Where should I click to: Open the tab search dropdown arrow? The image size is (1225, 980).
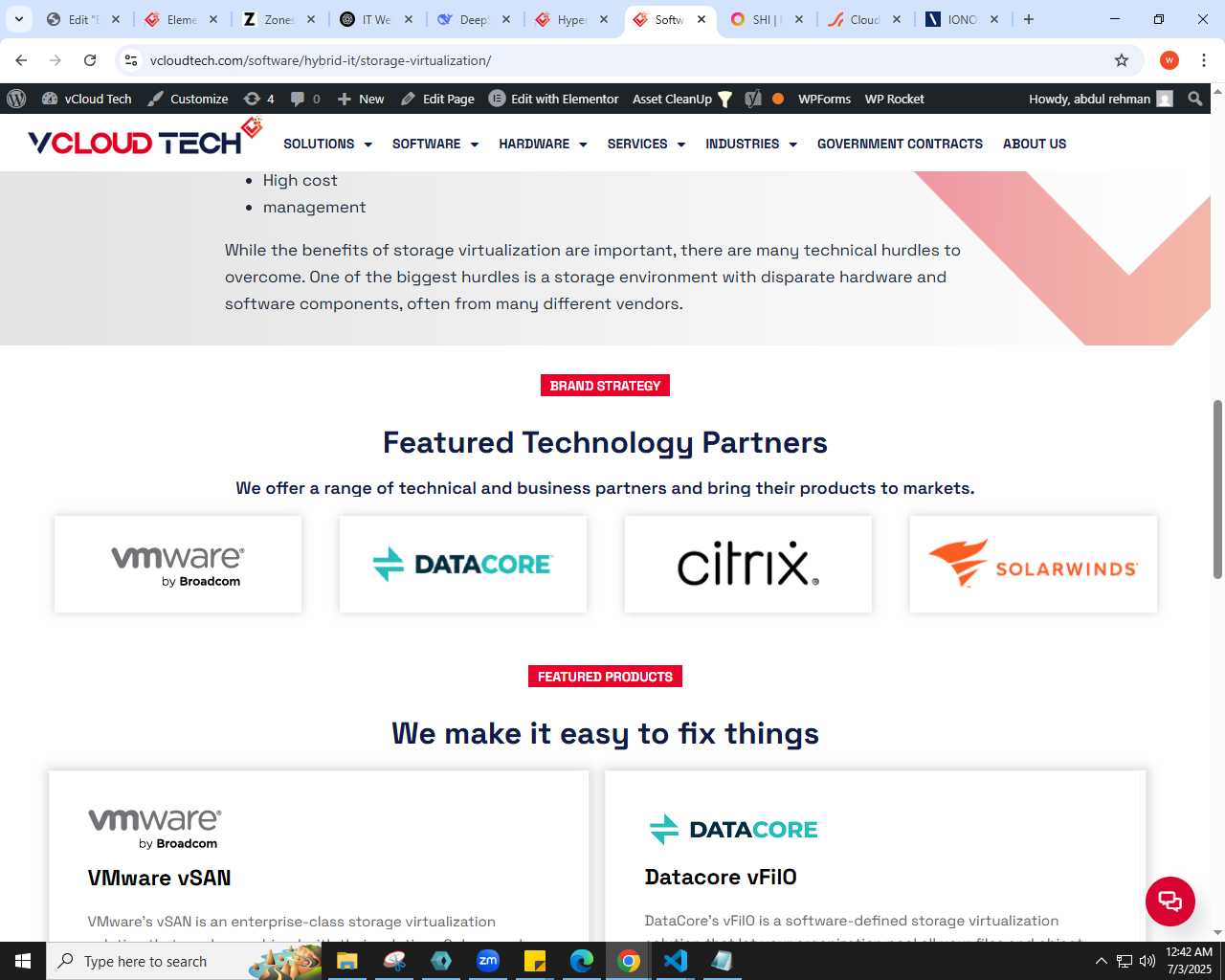tap(18, 19)
